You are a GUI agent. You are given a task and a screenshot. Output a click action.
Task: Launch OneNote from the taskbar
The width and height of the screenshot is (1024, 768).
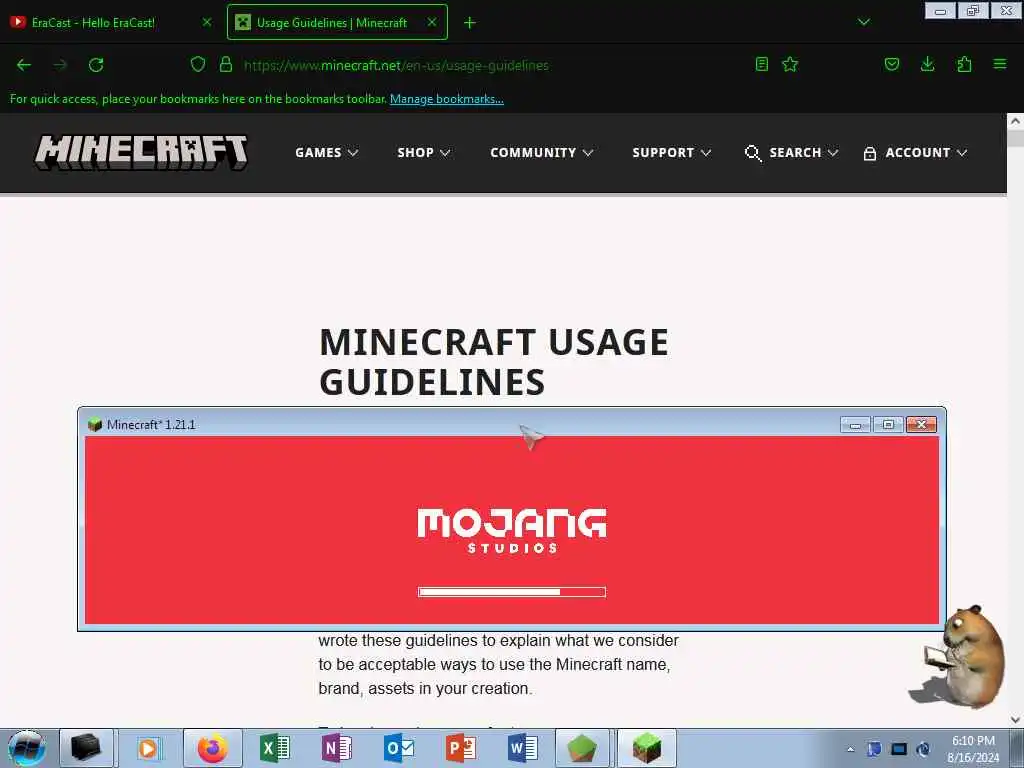click(x=336, y=748)
